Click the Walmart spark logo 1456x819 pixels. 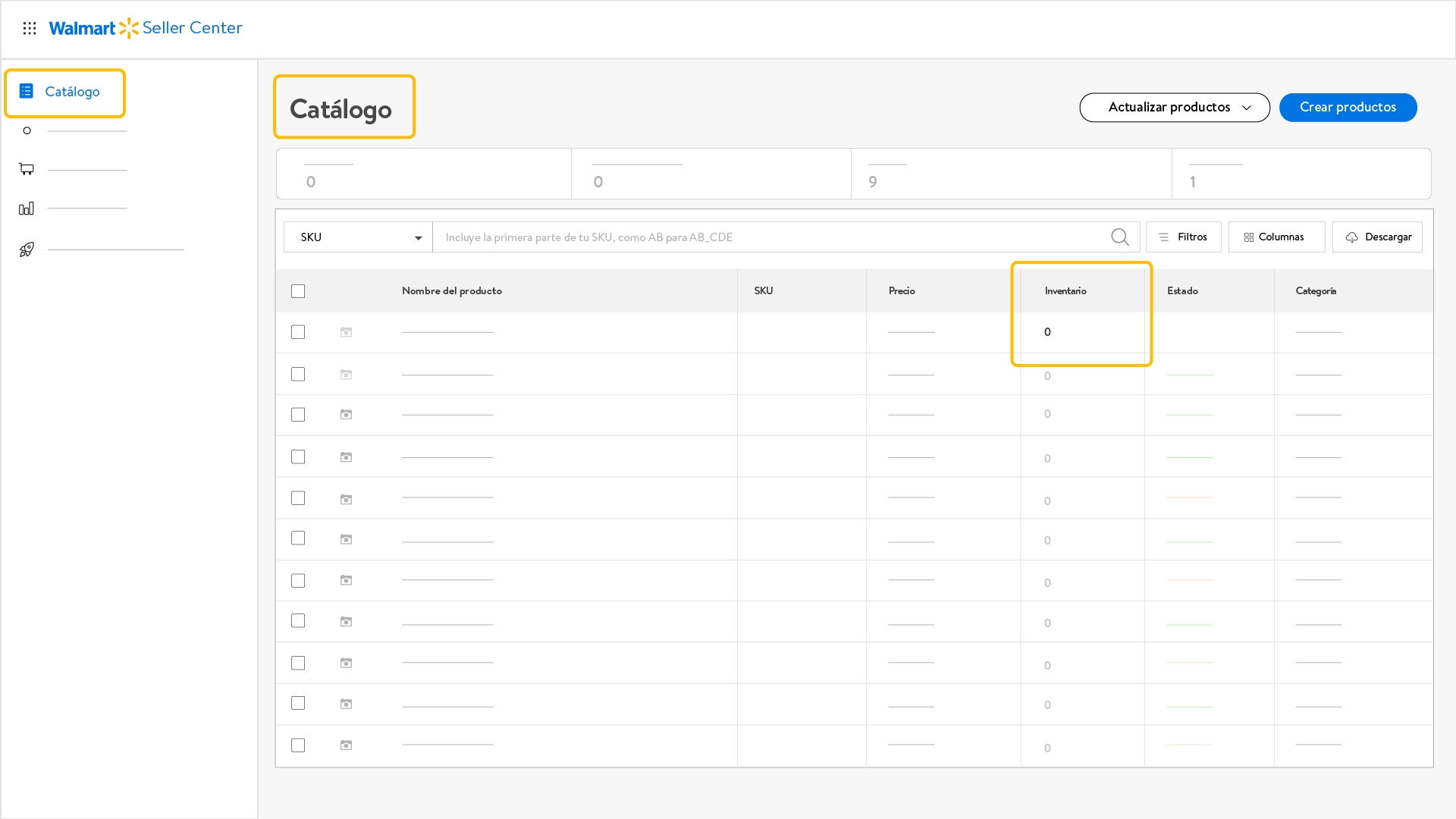(x=129, y=28)
